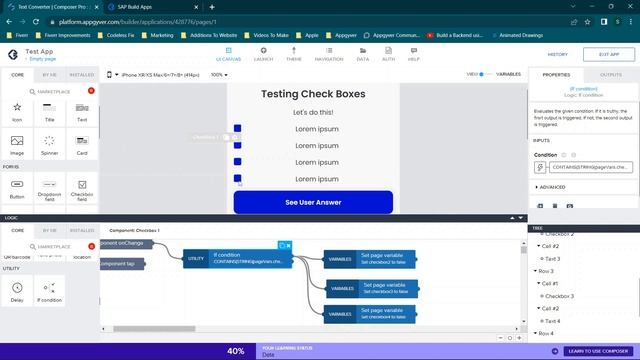Select the Image component
Screen dimensions: 640x360
pos(17,145)
